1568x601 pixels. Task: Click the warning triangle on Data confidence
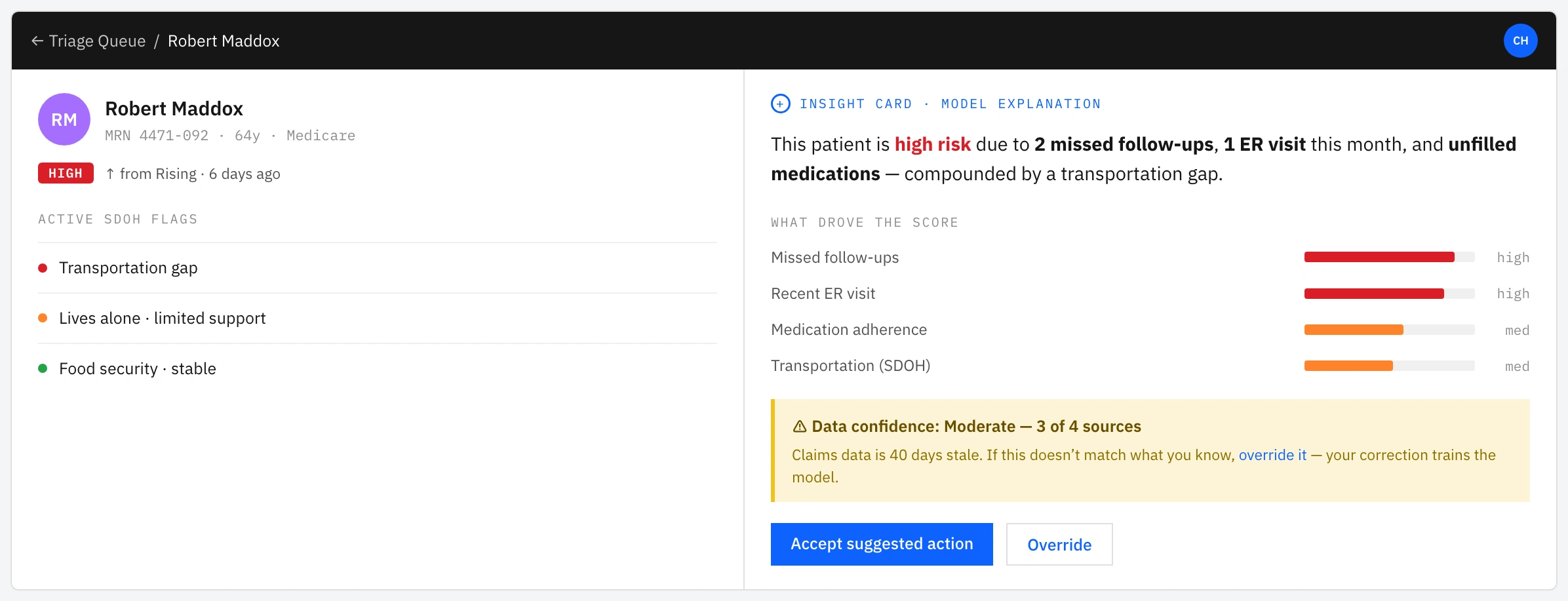pyautogui.click(x=799, y=427)
